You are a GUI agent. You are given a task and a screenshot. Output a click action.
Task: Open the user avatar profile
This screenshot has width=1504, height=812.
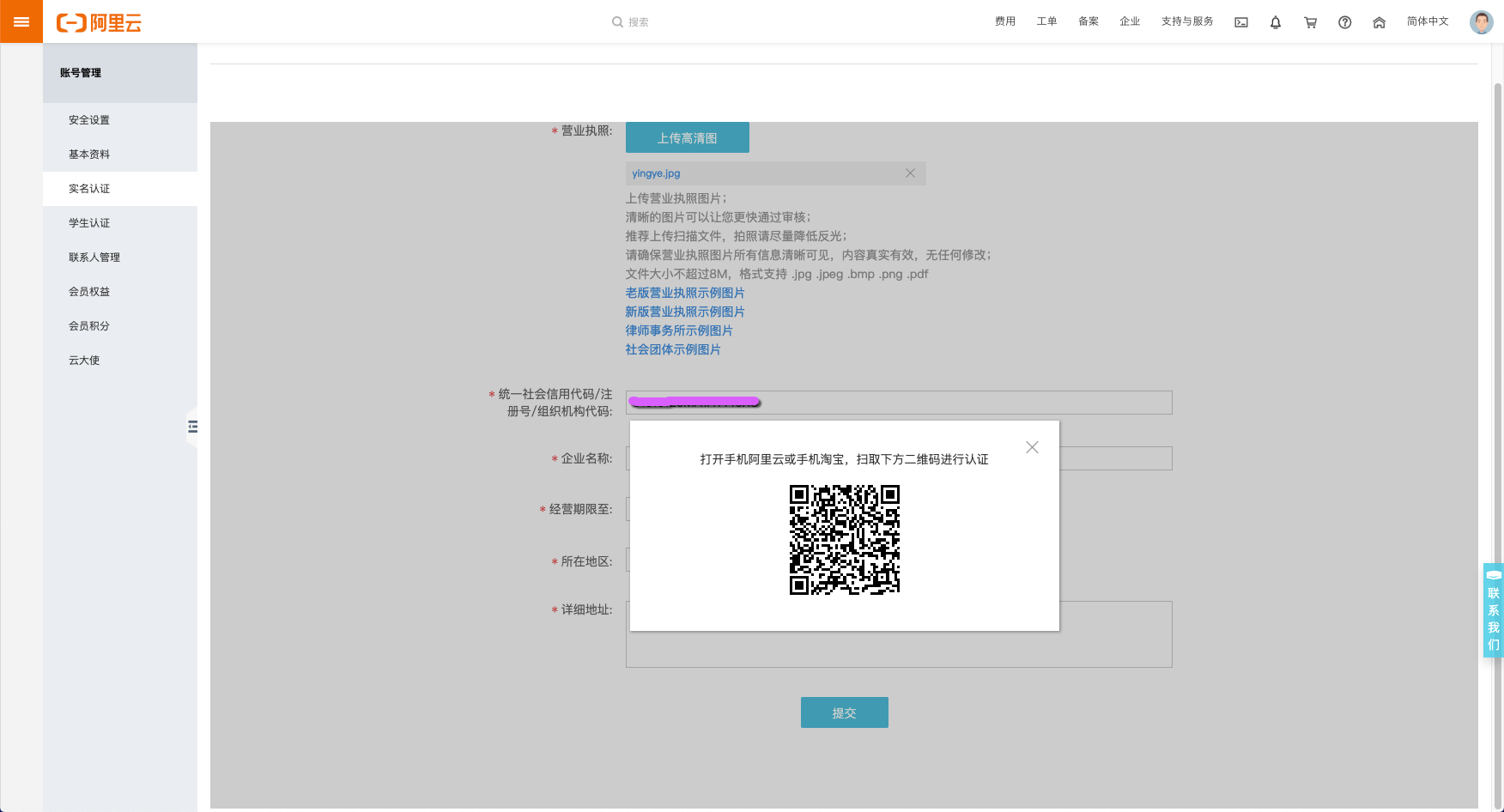pos(1481,22)
